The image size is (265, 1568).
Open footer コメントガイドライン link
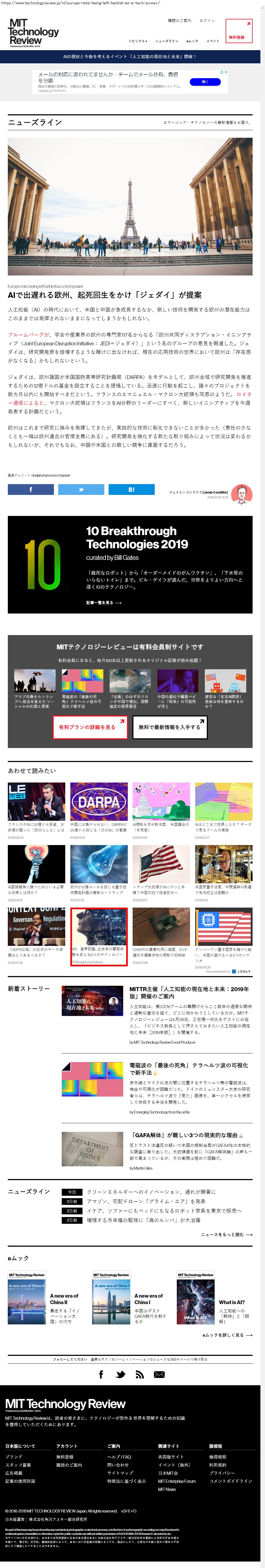[230, 1481]
